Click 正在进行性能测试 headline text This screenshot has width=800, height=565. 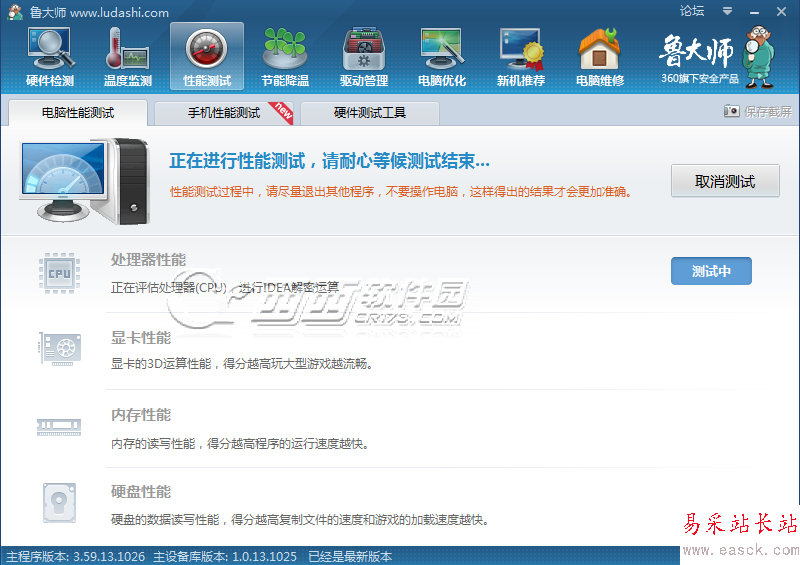330,161
